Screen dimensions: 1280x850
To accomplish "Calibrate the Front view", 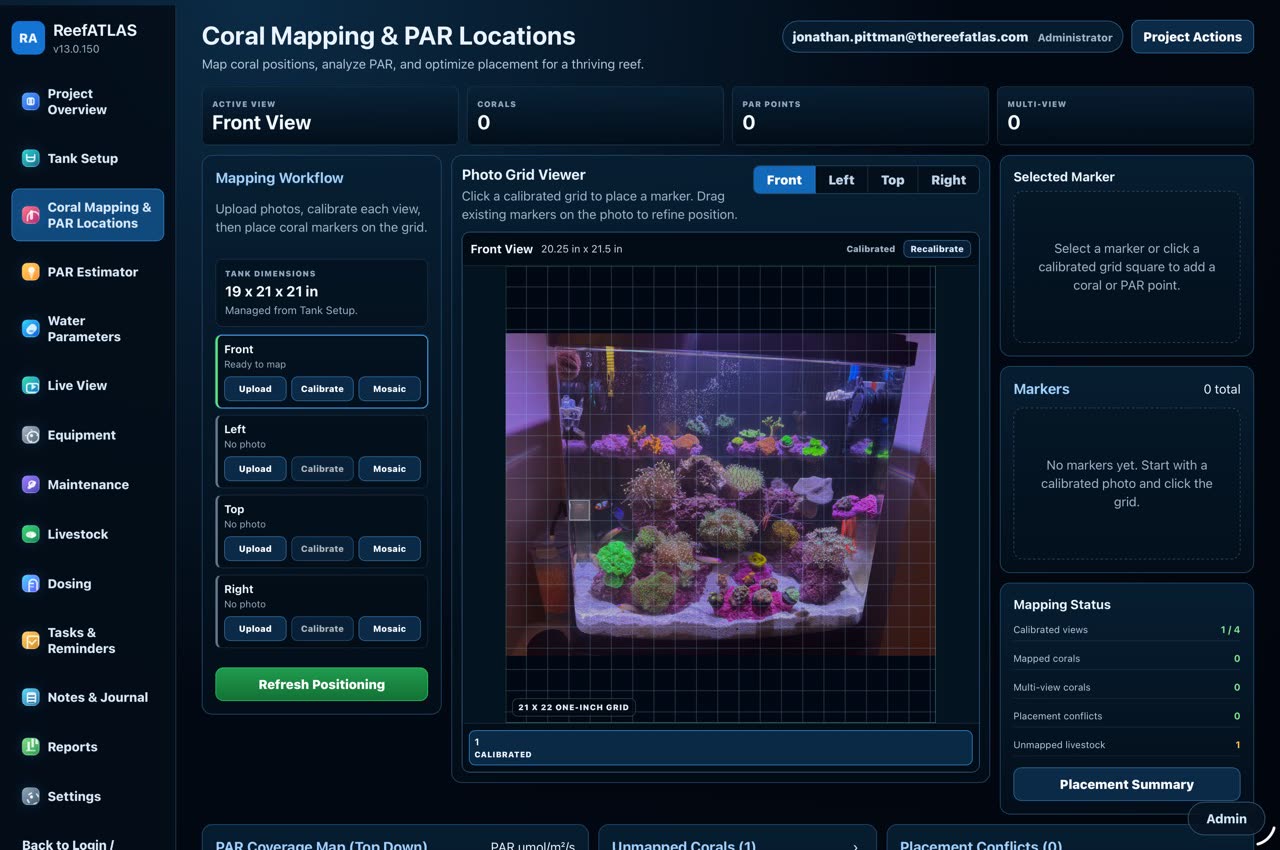I will coord(322,389).
